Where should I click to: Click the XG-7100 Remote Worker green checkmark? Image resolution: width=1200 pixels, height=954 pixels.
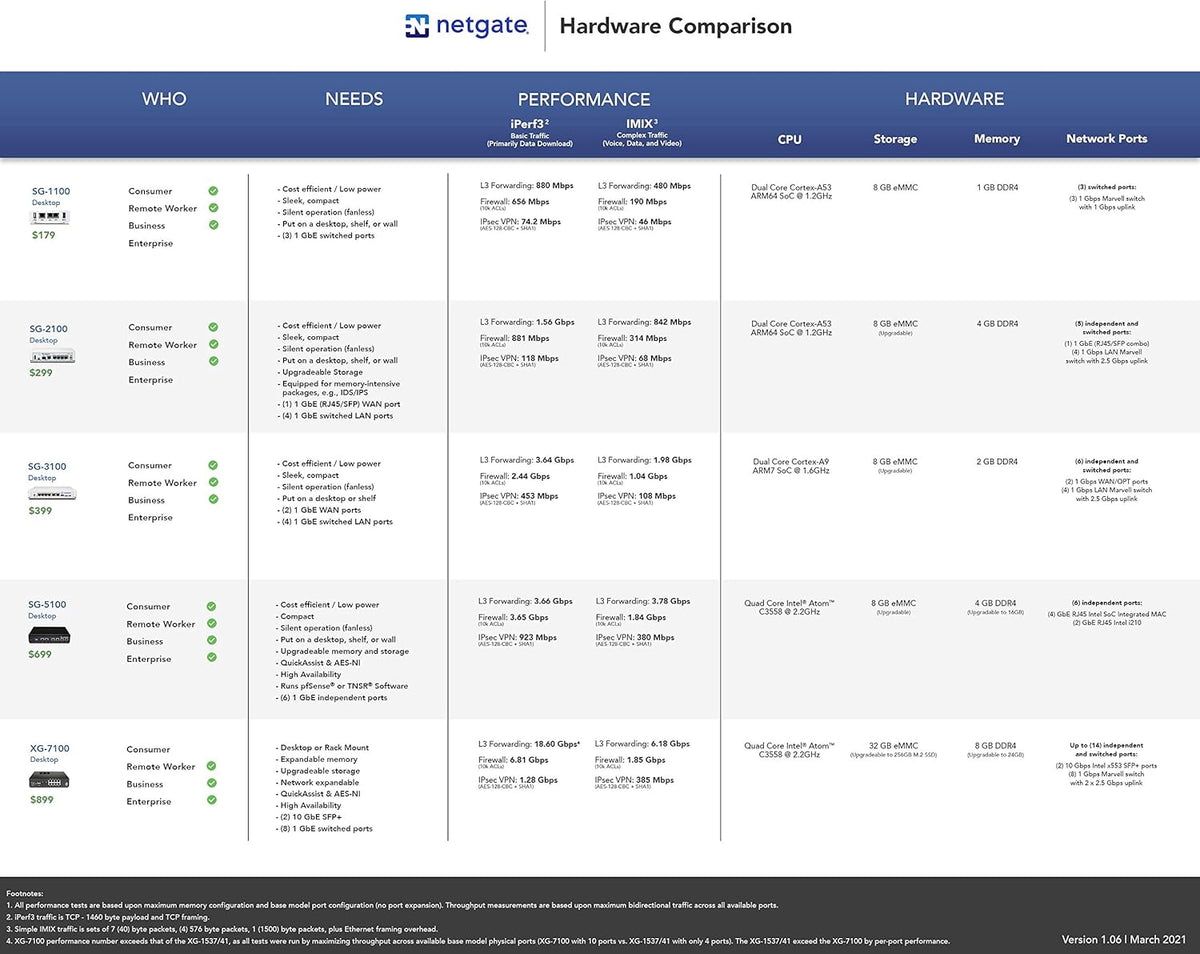211,766
